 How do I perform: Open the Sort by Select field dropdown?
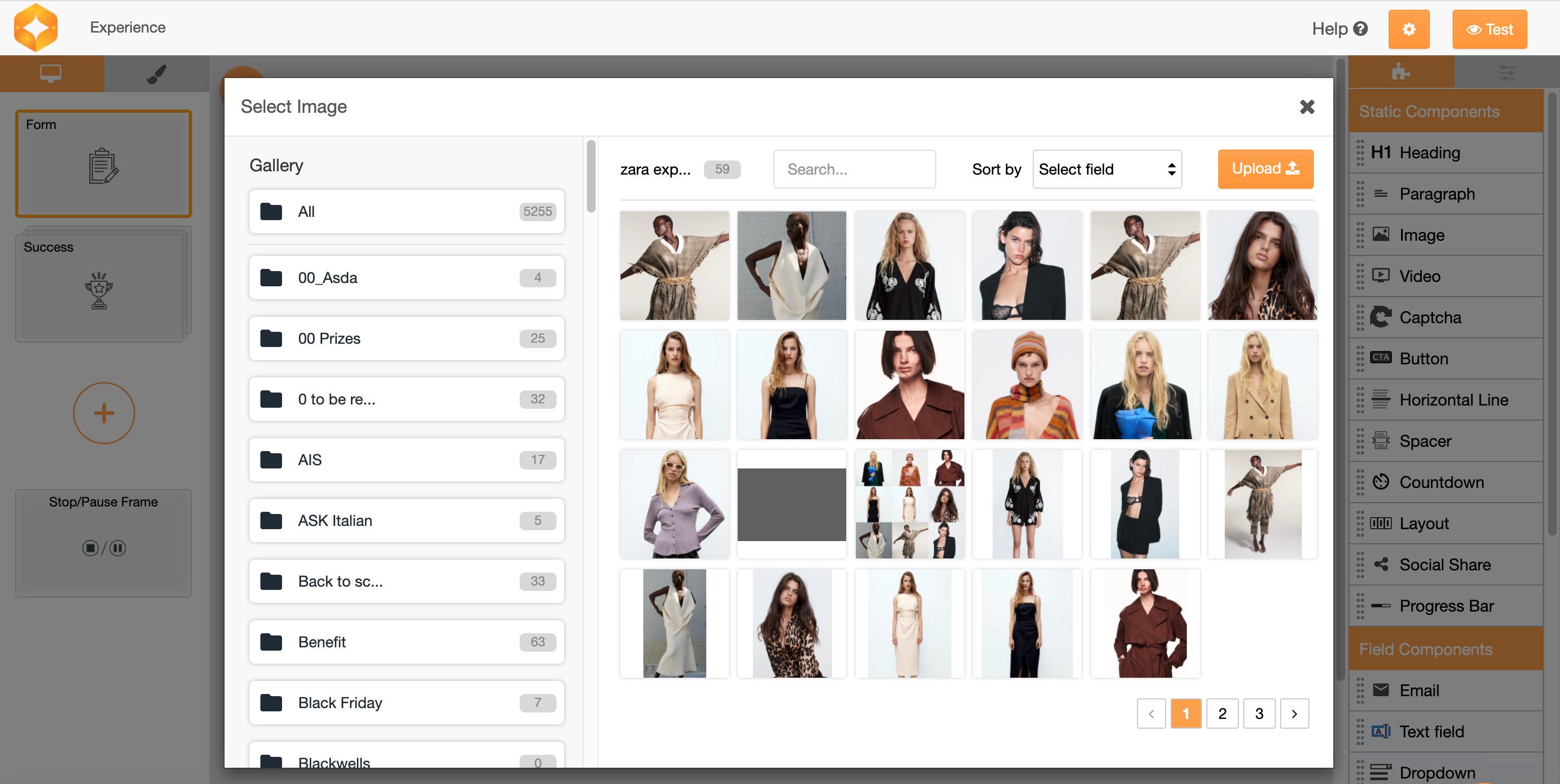tap(1107, 169)
